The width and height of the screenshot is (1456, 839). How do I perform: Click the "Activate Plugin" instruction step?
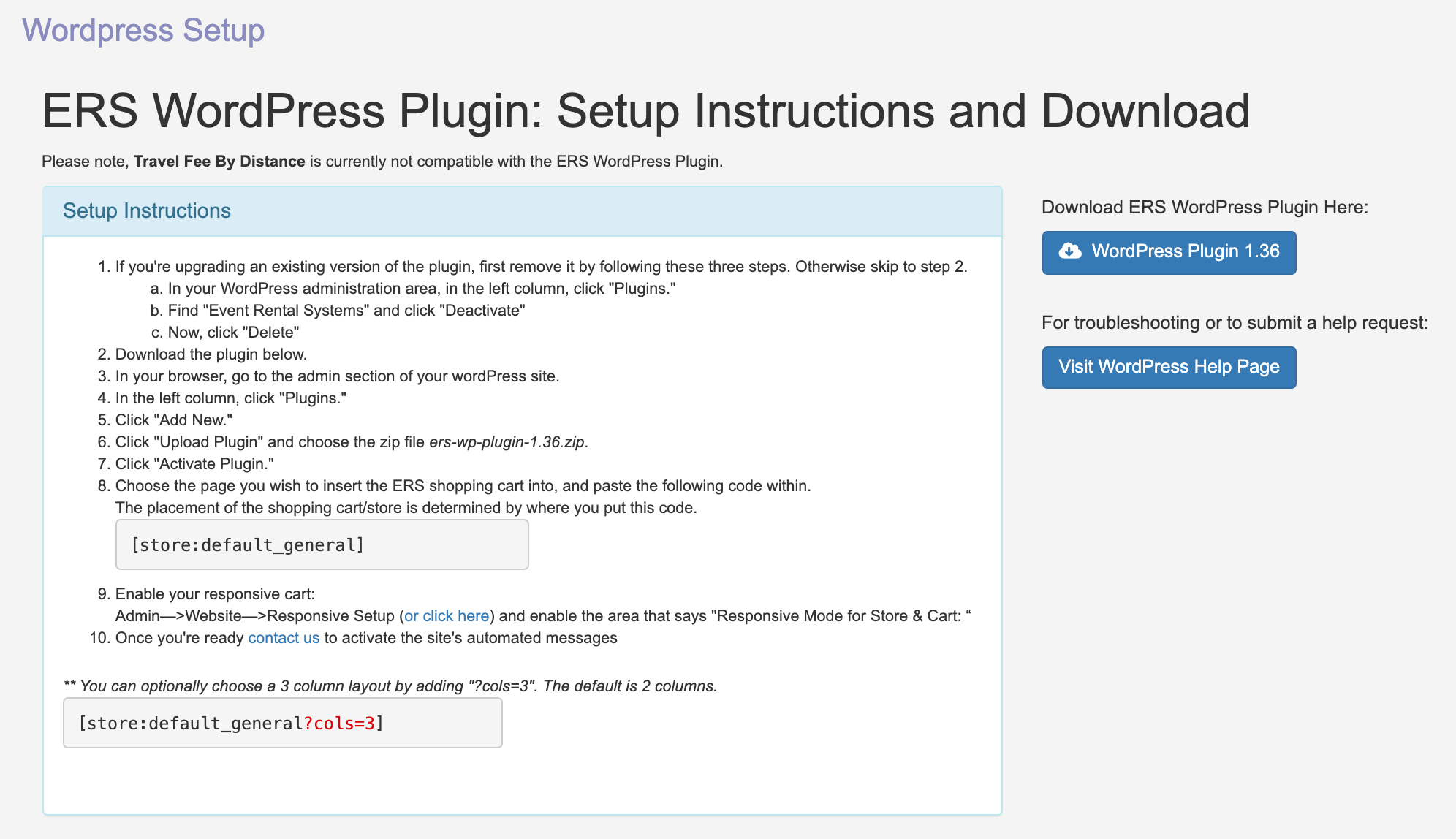[194, 464]
